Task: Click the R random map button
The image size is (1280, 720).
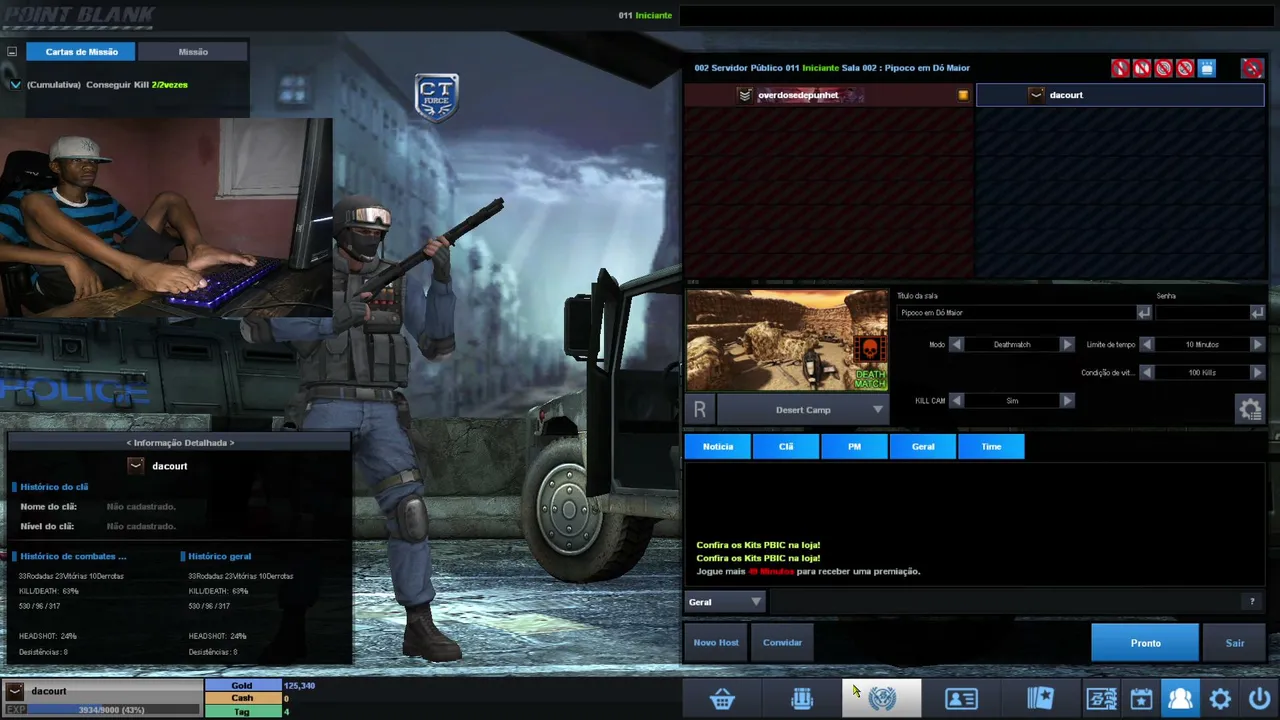Action: pos(700,409)
